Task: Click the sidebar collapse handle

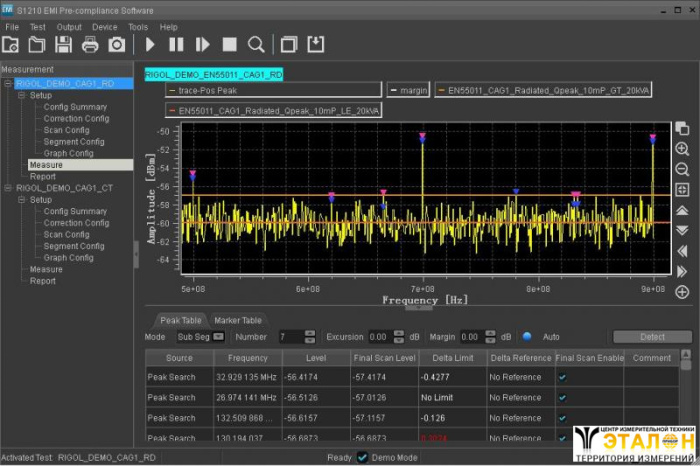Action: point(136,254)
